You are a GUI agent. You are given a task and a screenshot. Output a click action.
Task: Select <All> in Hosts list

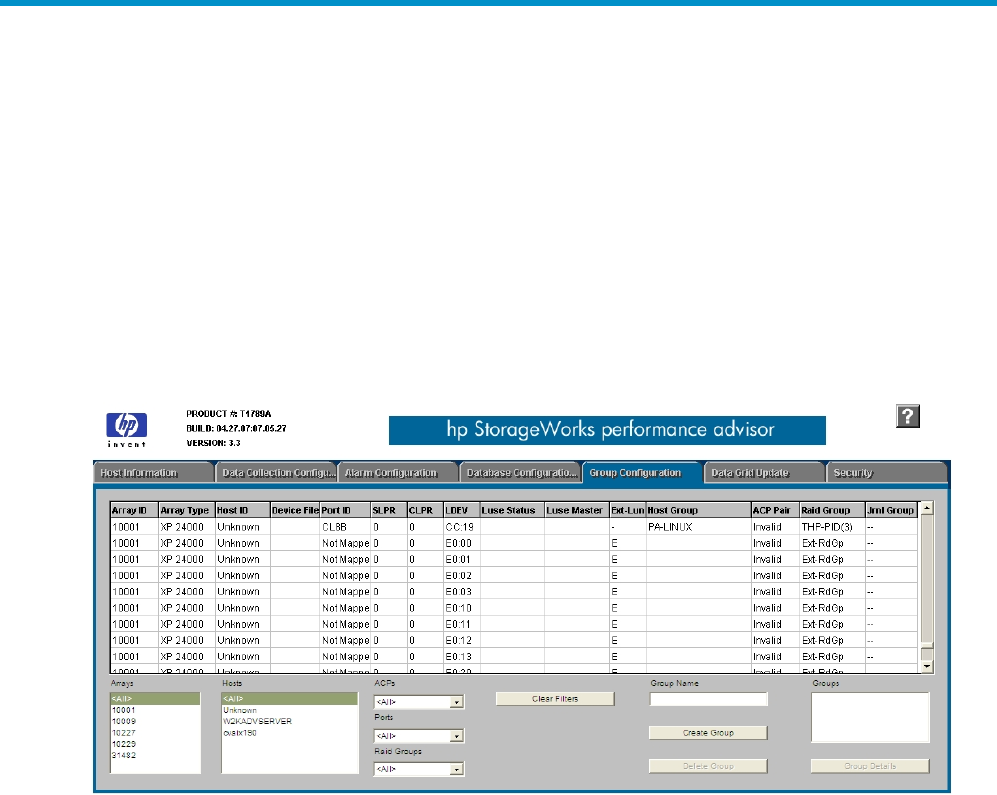click(289, 699)
